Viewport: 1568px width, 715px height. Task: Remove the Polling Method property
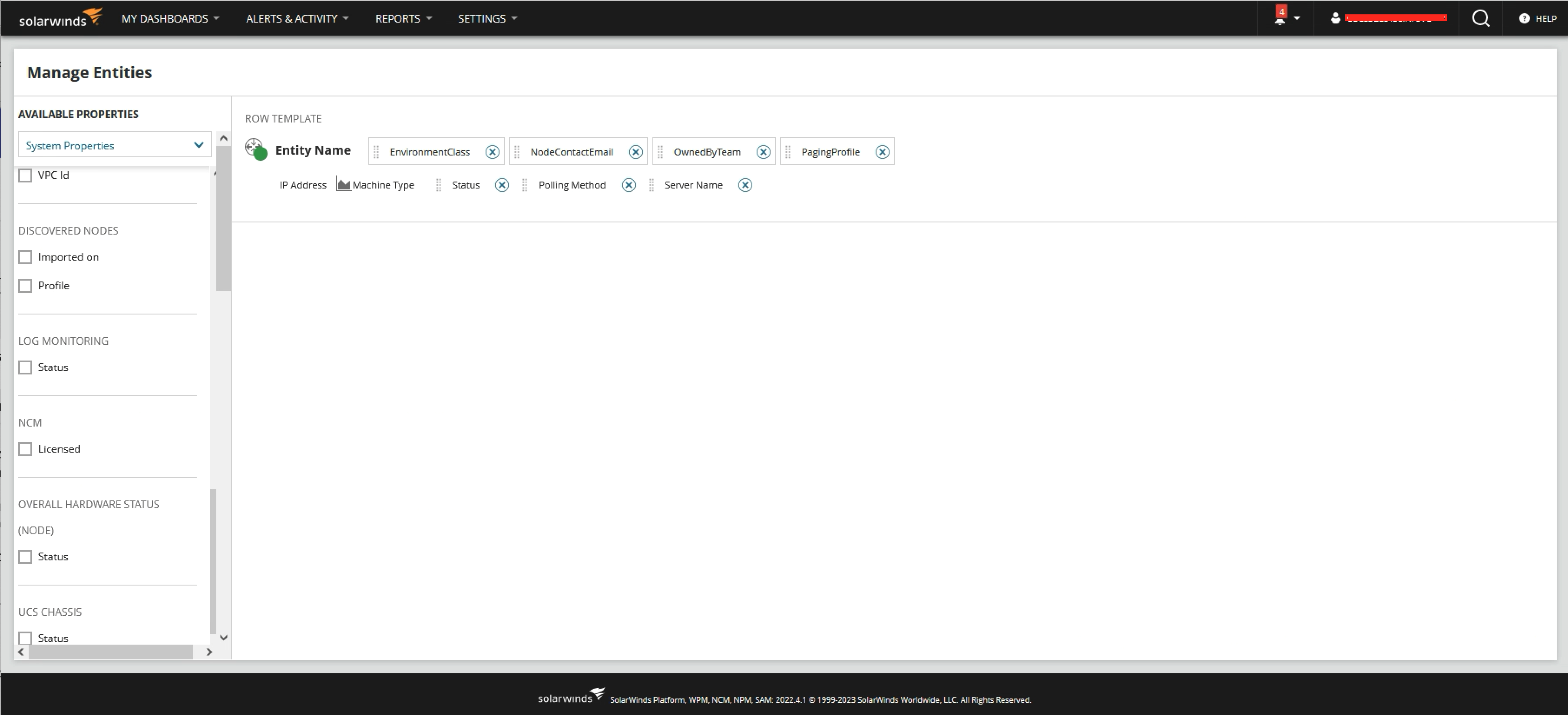click(x=629, y=185)
